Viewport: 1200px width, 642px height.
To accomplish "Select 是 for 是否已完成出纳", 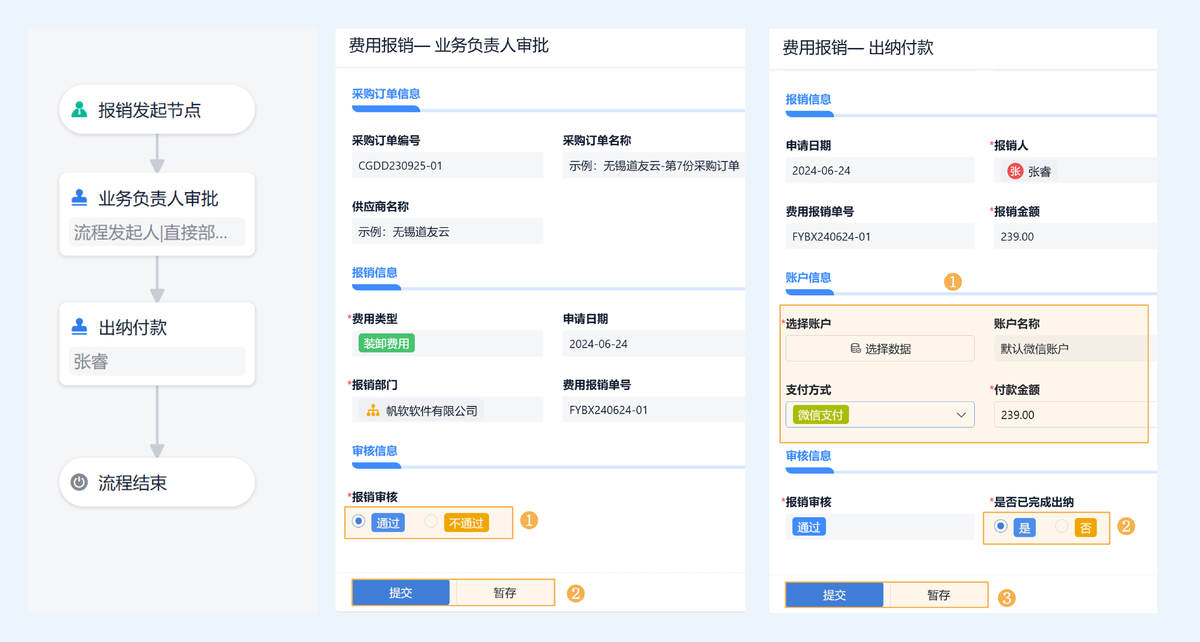I will click(x=1000, y=527).
